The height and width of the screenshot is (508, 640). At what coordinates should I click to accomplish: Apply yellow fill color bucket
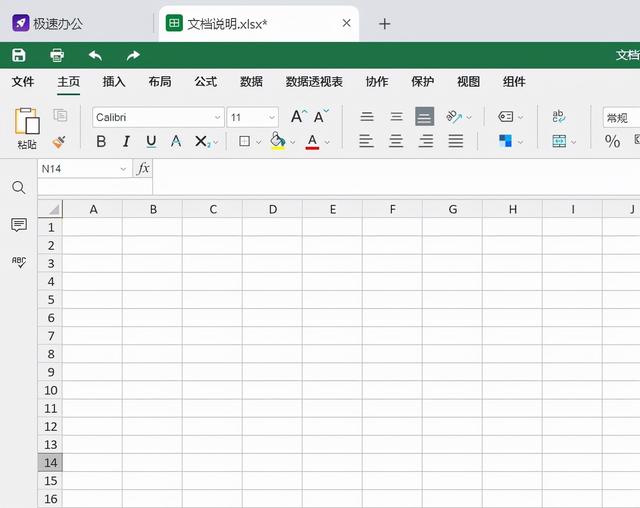click(278, 141)
